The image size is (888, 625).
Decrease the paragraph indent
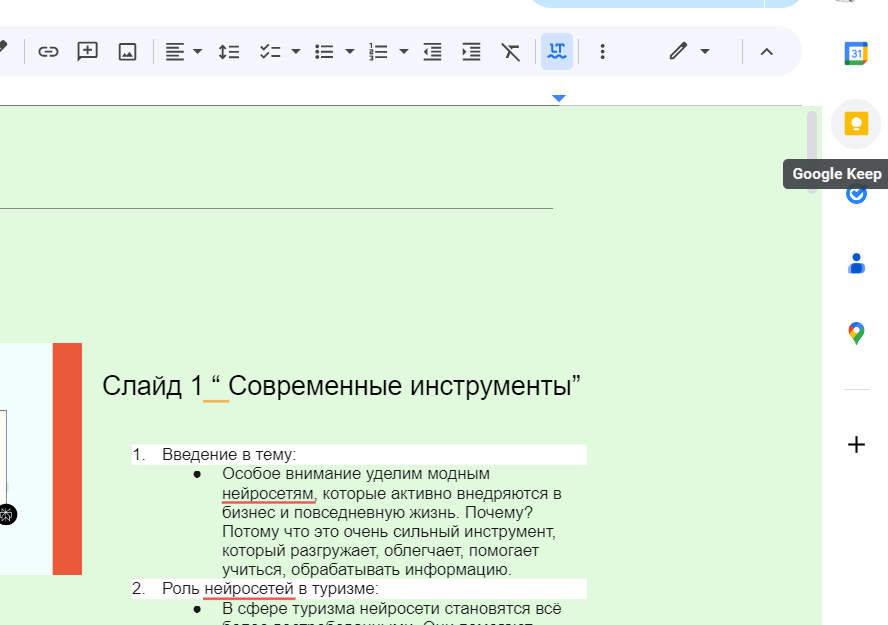432,51
